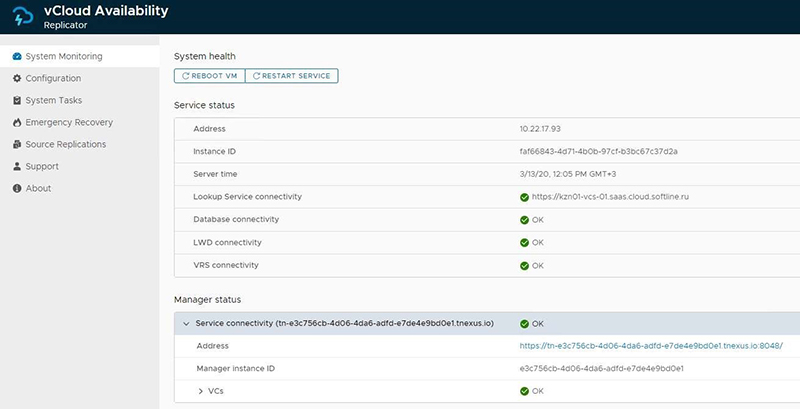Click the Lookup Service URL kzn01-vcs-01.saas.cloud.softline.ru
The image size is (800, 409).
[x=610, y=197]
